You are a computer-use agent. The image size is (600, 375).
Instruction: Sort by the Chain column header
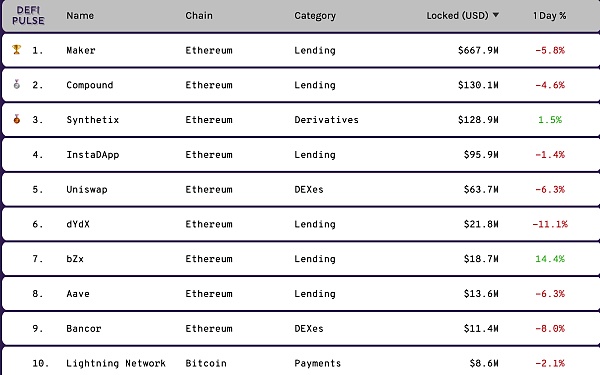(x=199, y=16)
